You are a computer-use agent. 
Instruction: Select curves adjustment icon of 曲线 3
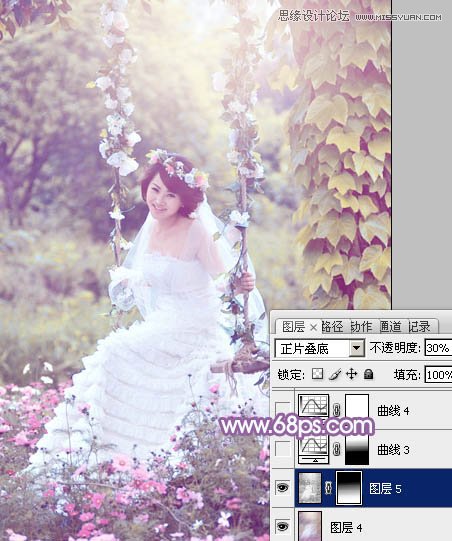coord(313,450)
